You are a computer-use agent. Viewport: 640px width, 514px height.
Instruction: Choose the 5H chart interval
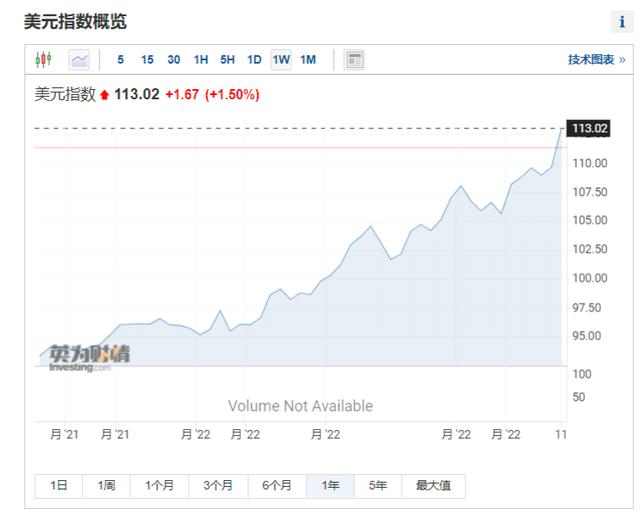tap(228, 60)
